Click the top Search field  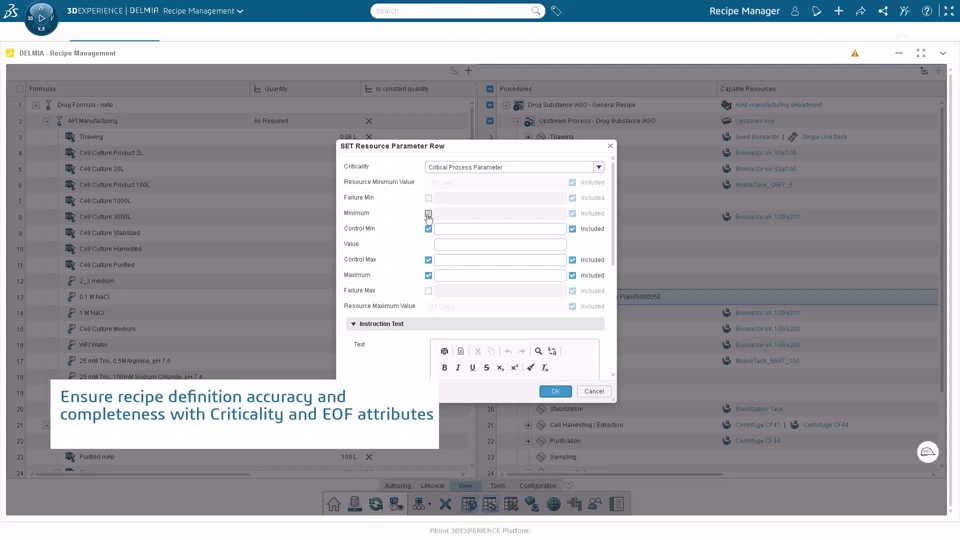click(457, 11)
